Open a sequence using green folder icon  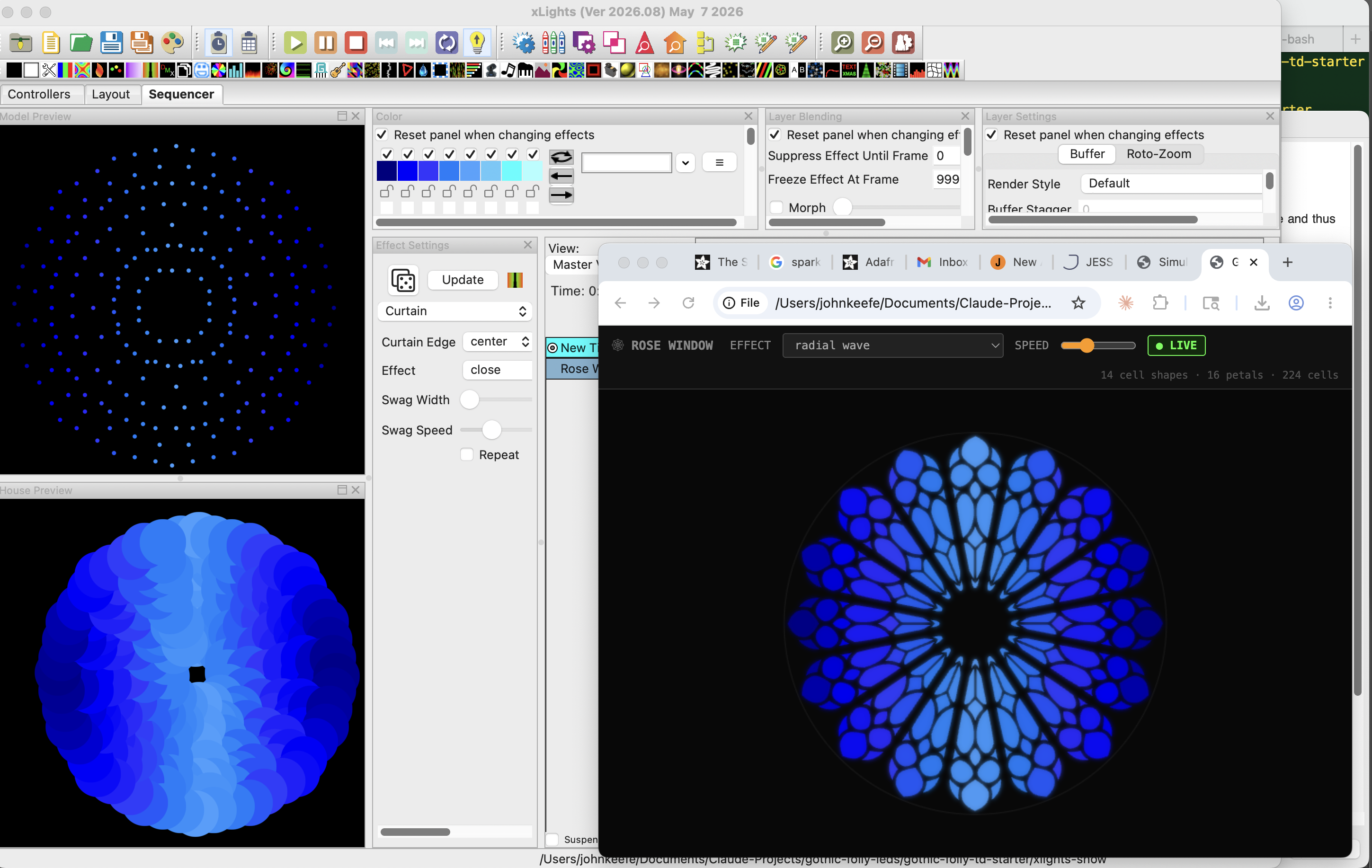coord(81,43)
